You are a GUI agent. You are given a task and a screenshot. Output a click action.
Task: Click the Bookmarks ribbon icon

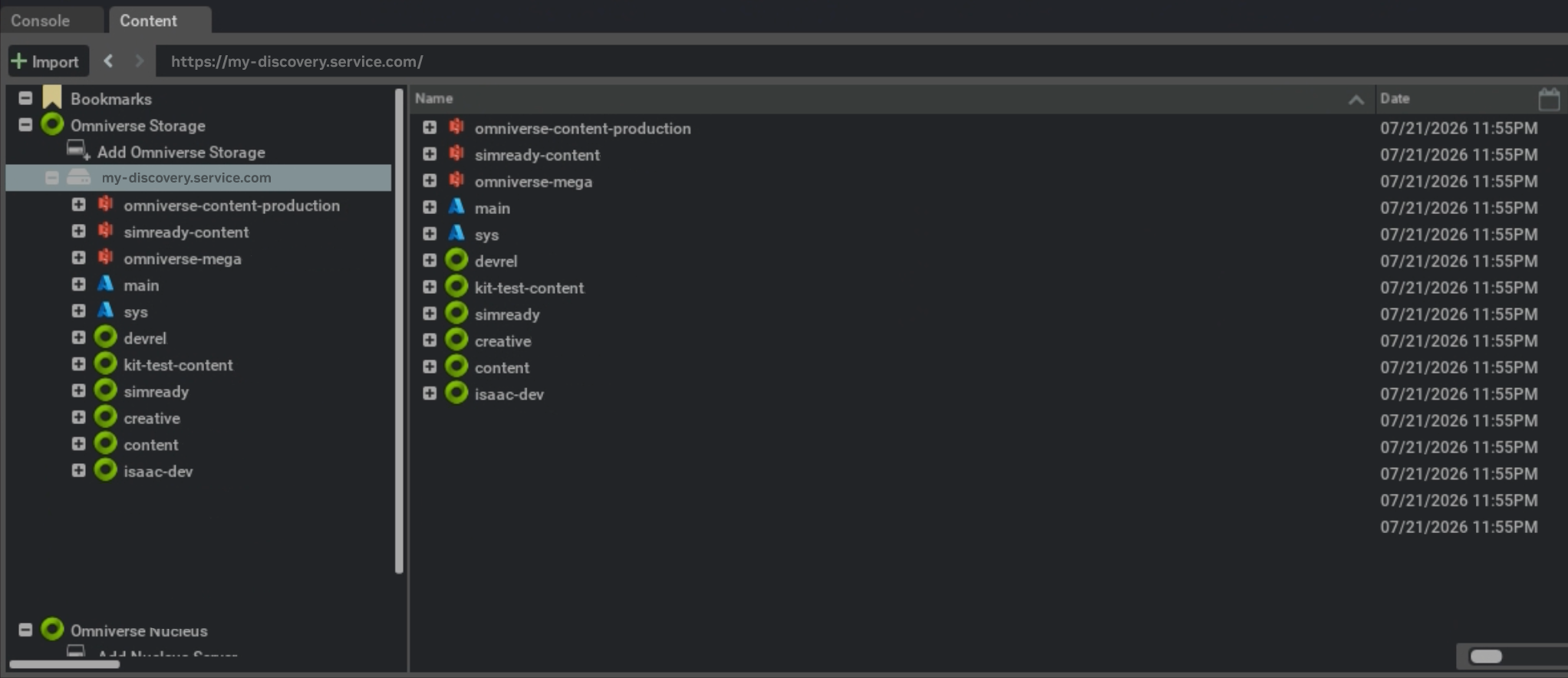tap(52, 97)
